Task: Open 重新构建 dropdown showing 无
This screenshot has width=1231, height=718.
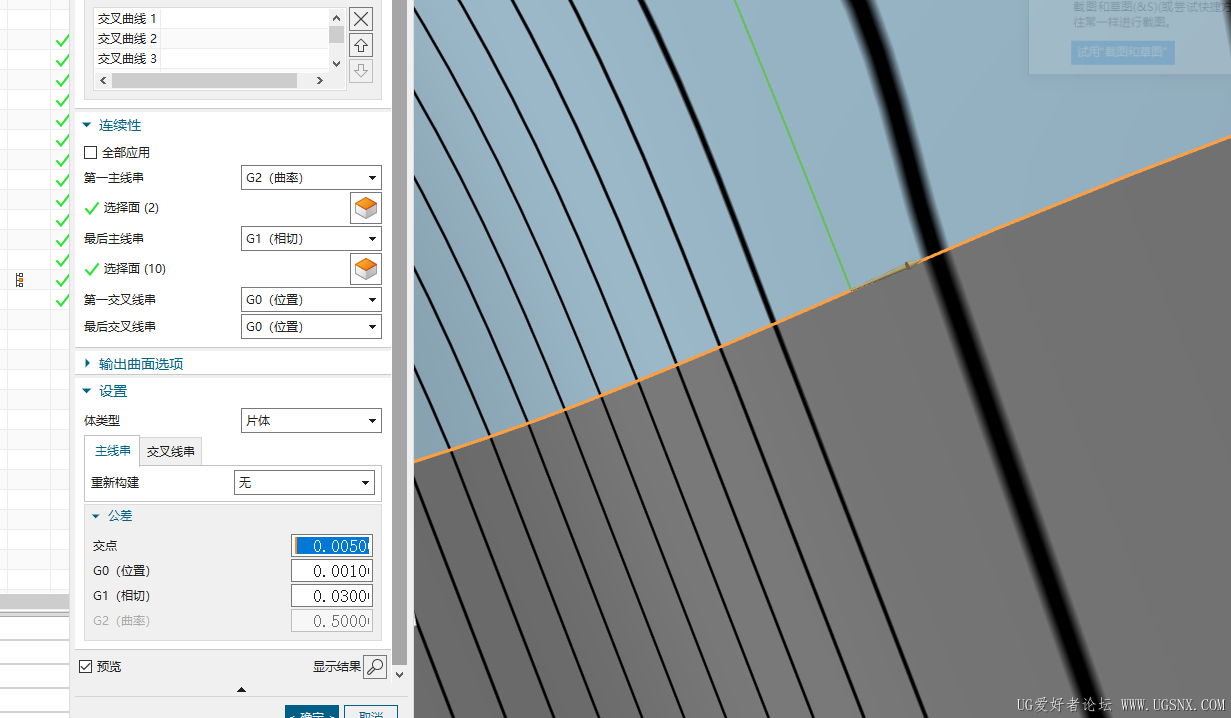Action: click(304, 483)
